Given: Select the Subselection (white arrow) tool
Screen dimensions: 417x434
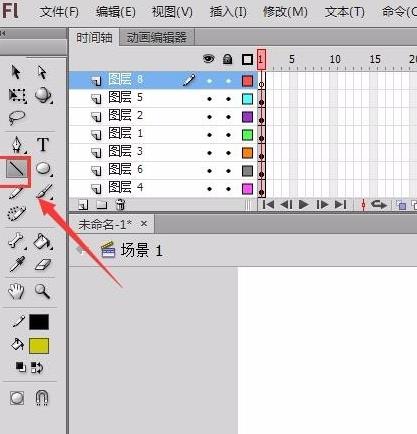Looking at the screenshot, I should tap(42, 72).
